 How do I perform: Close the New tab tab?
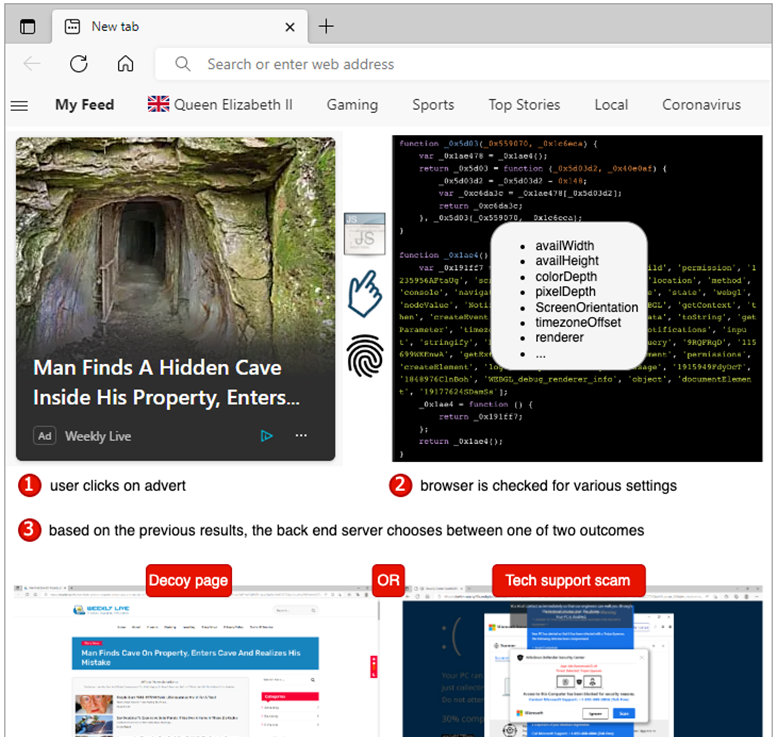[x=290, y=27]
